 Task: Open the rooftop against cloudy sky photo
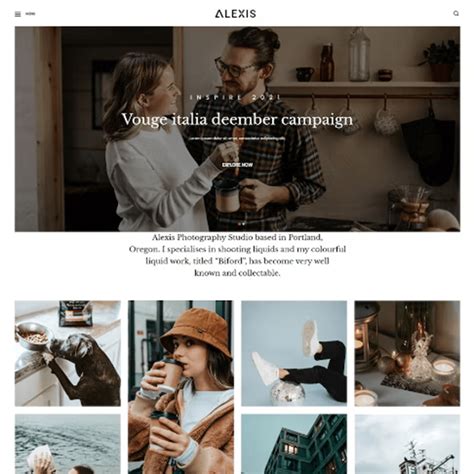click(x=407, y=444)
